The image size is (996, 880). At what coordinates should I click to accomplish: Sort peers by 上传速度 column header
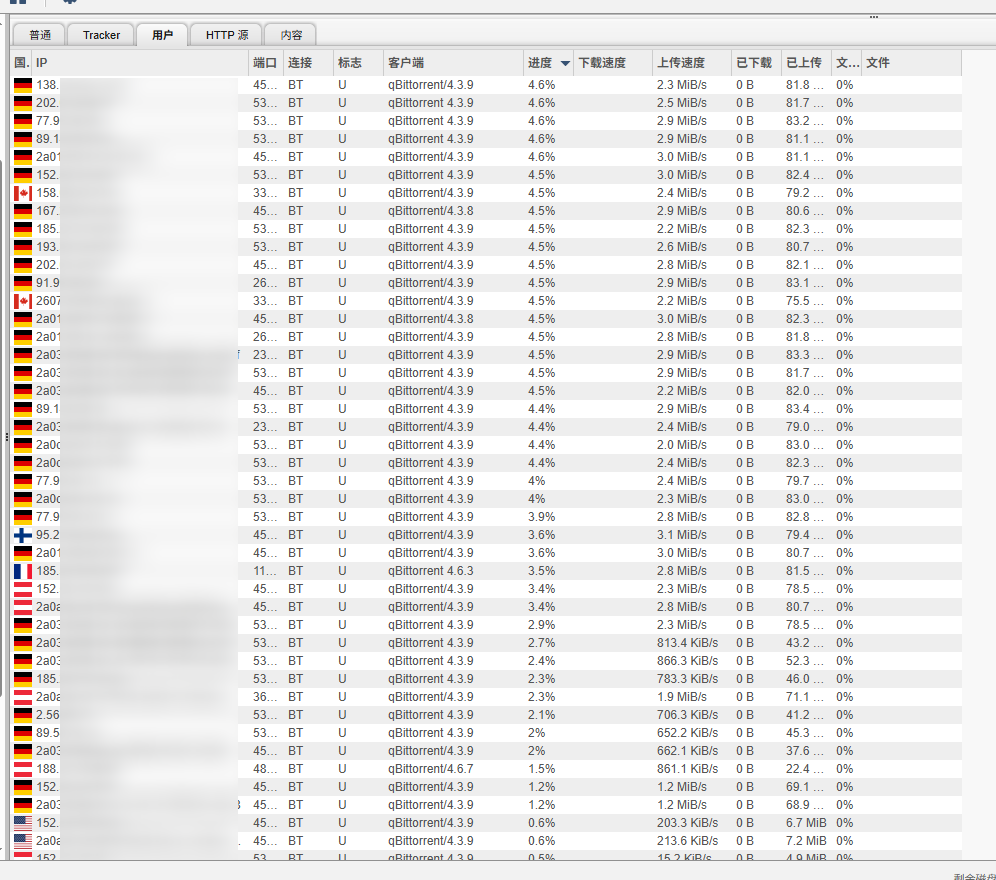(x=681, y=63)
